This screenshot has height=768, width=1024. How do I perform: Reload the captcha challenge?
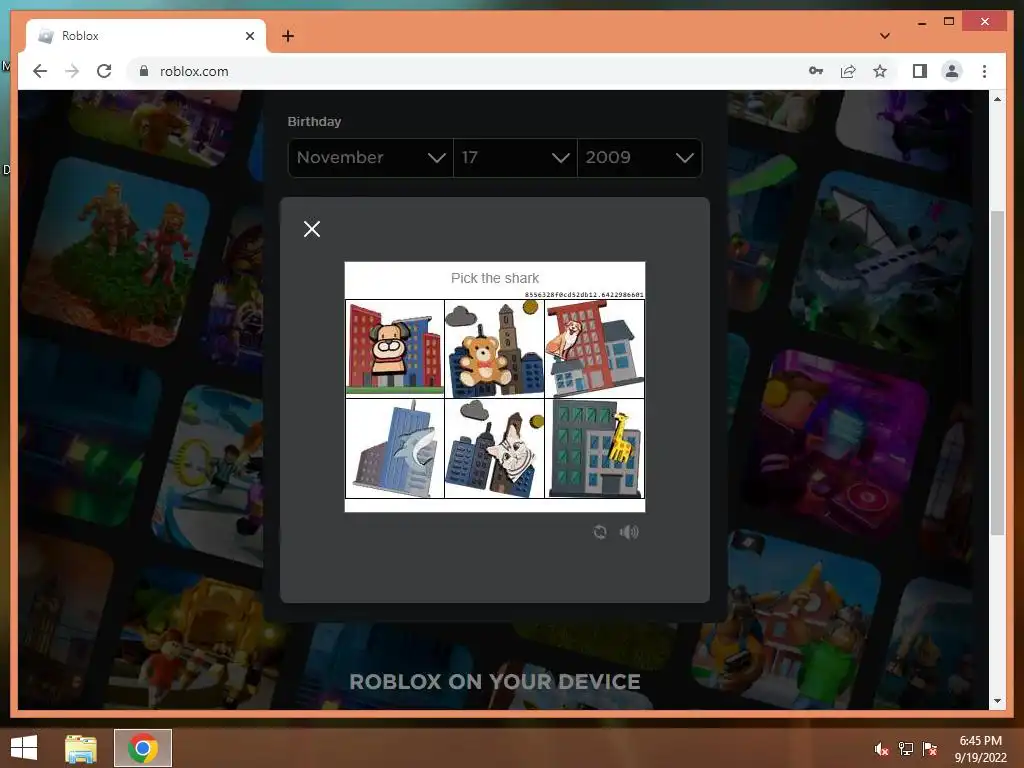(x=600, y=532)
